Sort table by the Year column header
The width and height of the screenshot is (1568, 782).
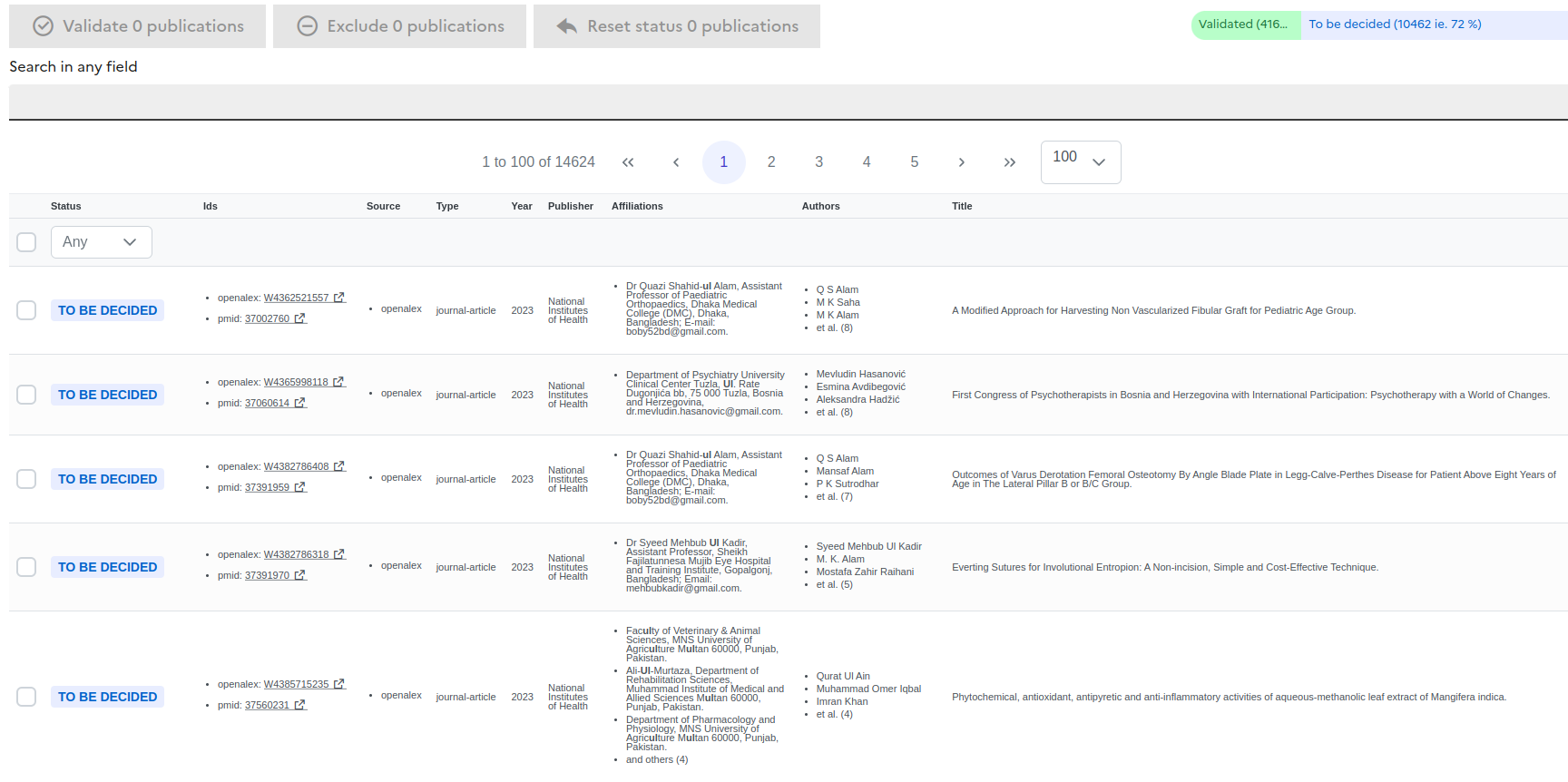[521, 206]
